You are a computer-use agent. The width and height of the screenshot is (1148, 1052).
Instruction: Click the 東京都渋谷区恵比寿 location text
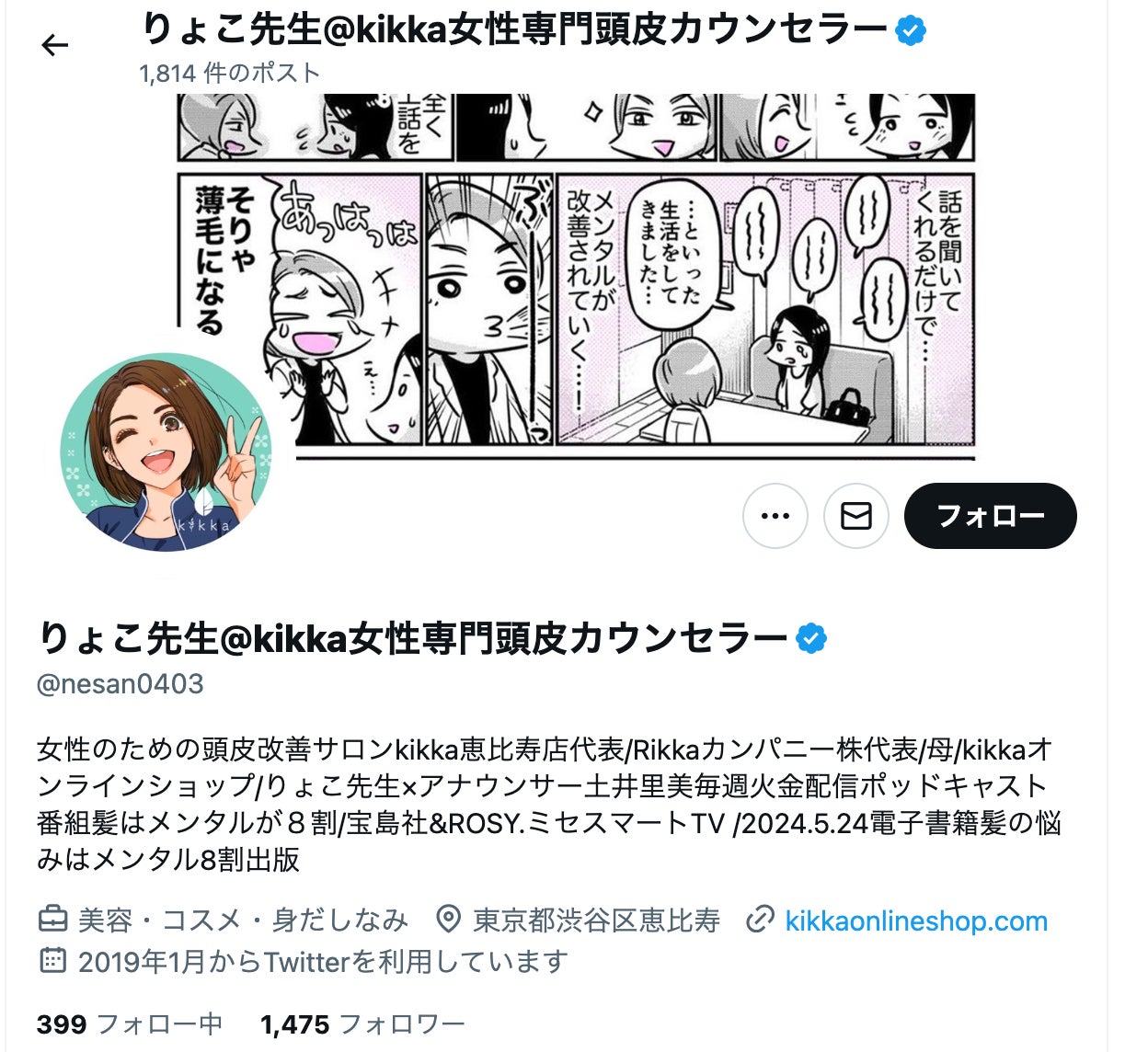coord(596,920)
